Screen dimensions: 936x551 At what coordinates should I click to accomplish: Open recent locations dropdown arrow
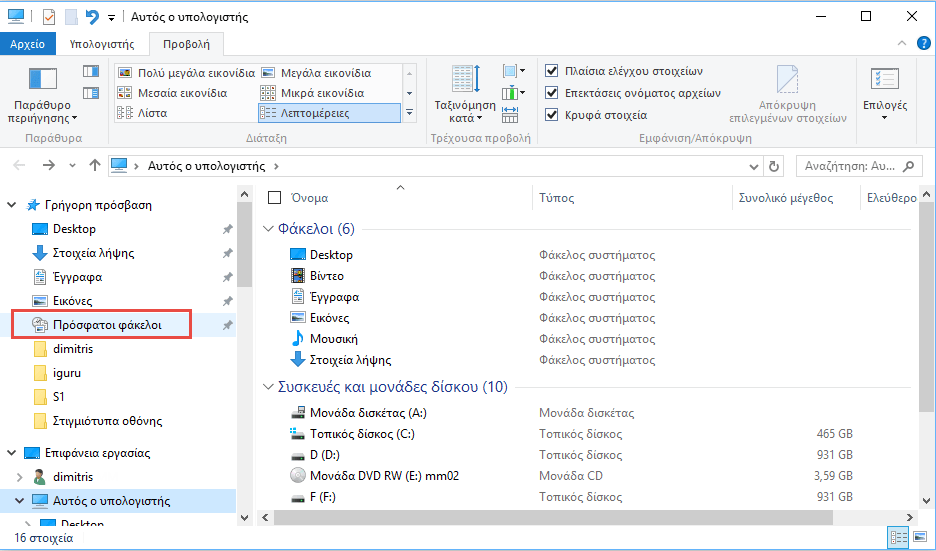point(72,166)
